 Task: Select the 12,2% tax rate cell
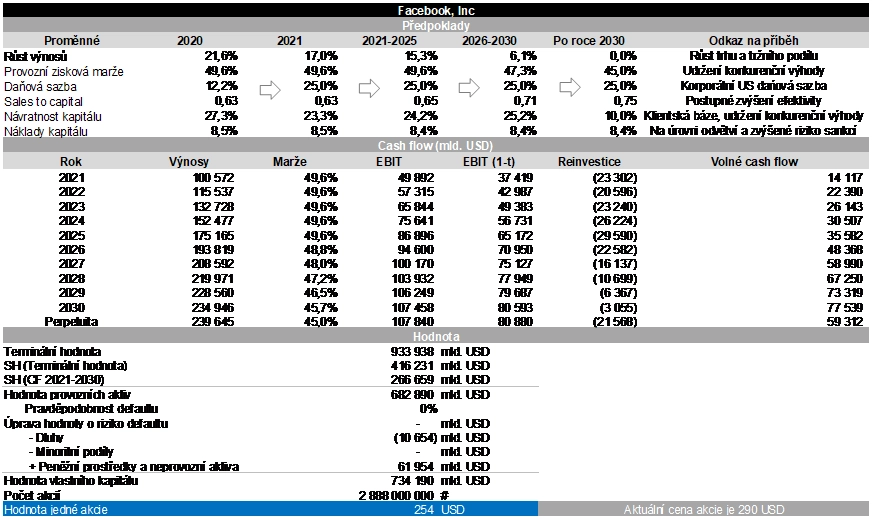(221, 86)
